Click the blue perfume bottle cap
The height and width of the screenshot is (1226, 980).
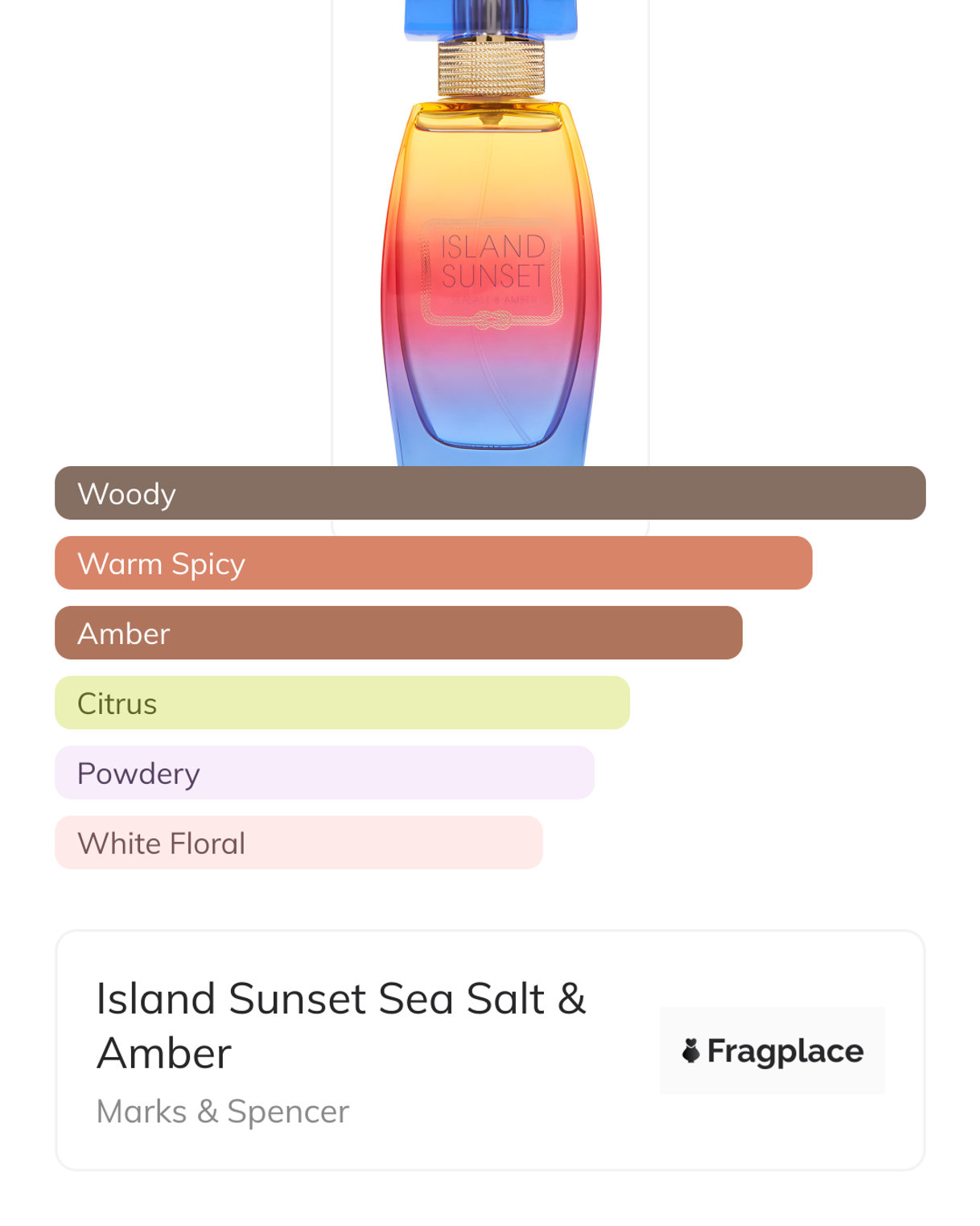pos(490,19)
